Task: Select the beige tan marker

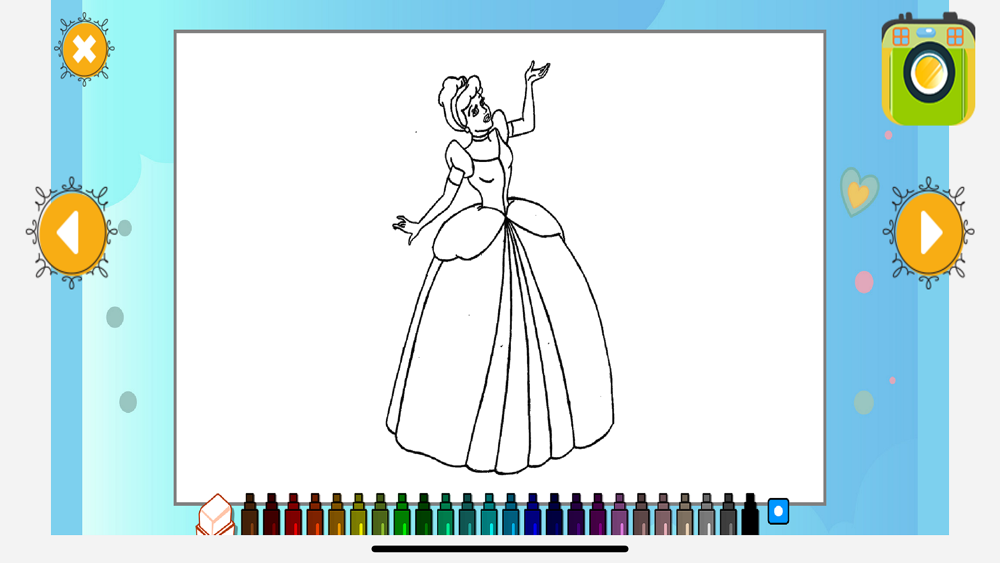Action: click(x=684, y=514)
